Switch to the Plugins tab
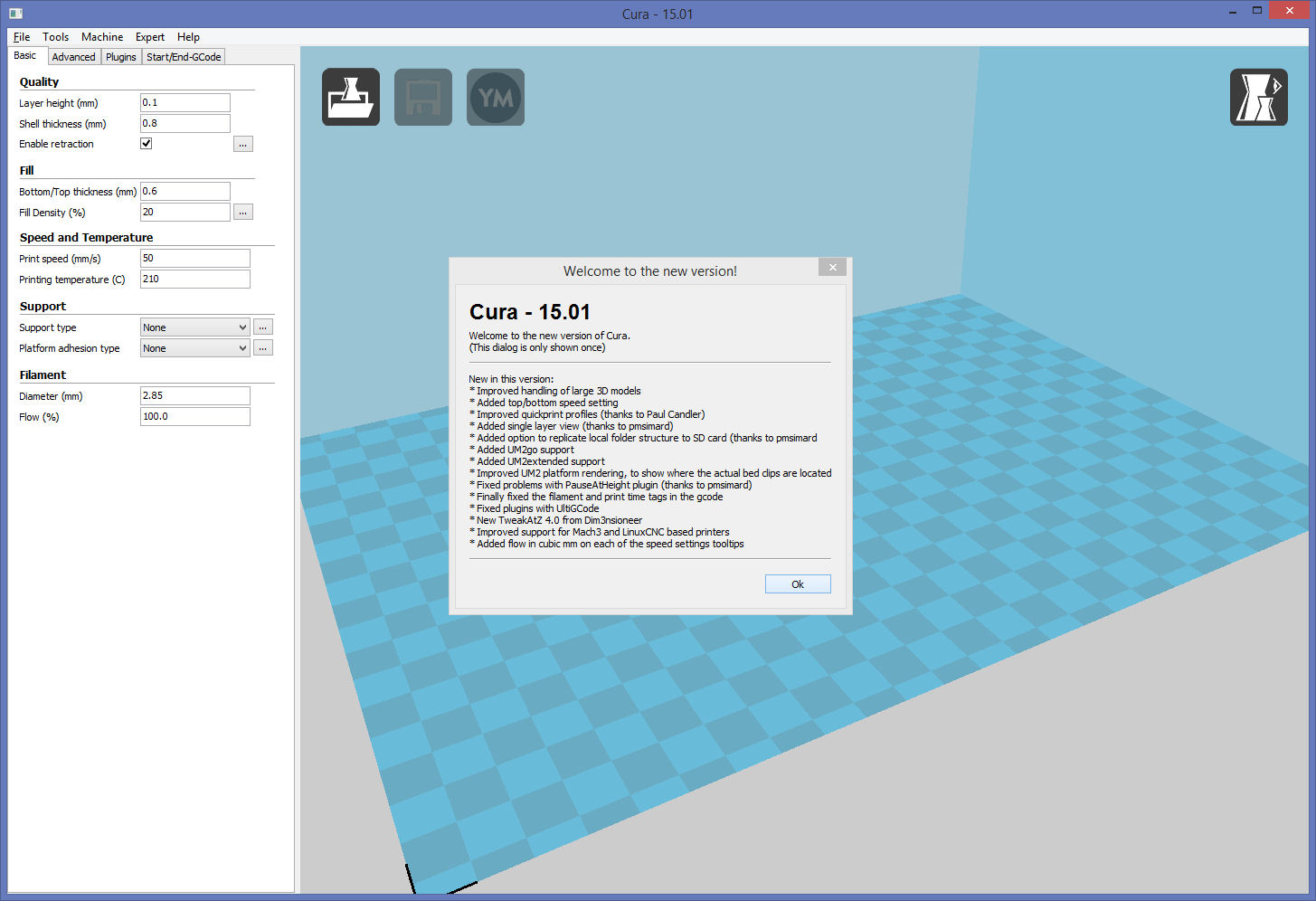The image size is (1316, 901). 120,57
